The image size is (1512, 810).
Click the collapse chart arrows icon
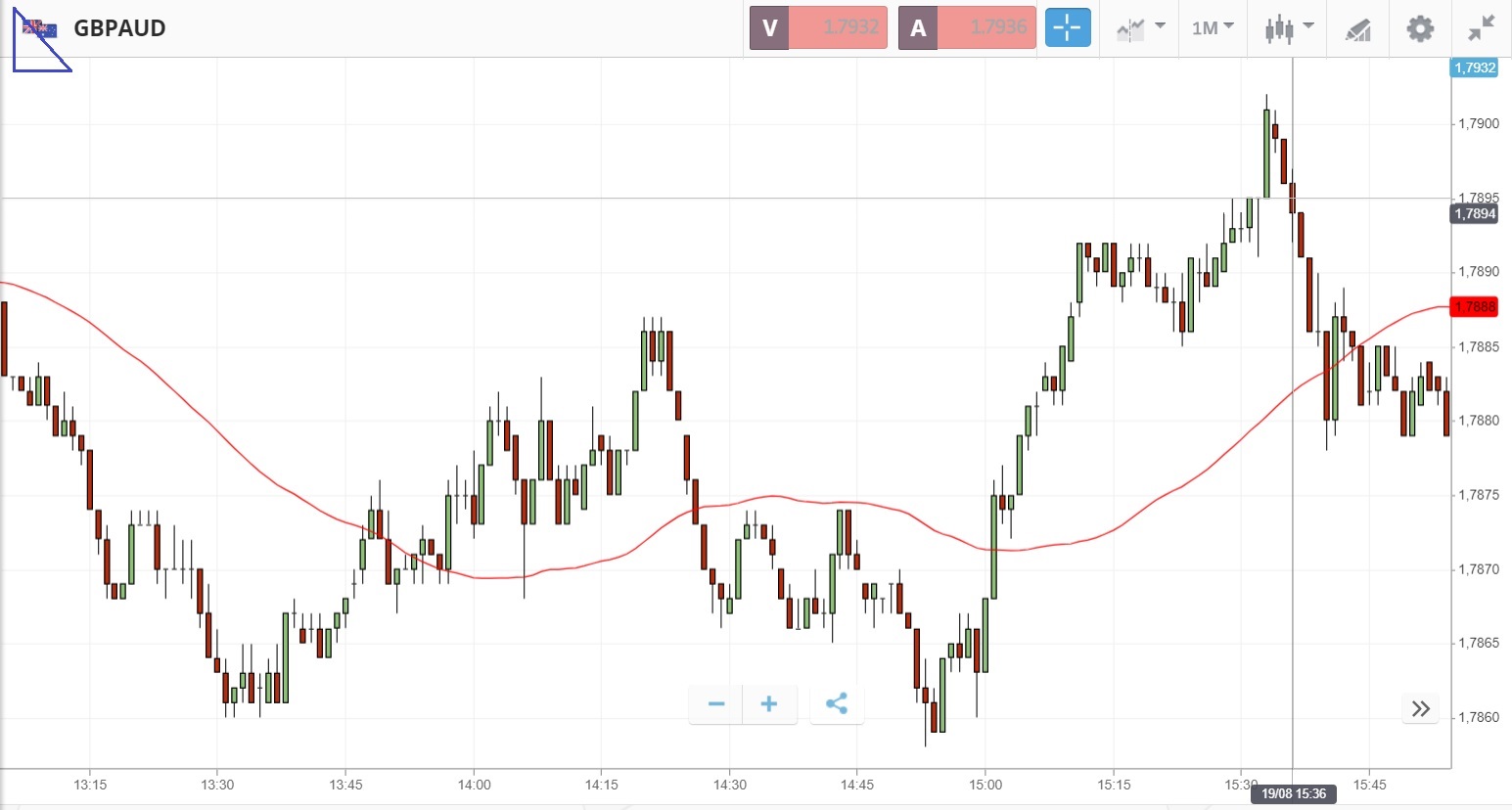click(1482, 28)
